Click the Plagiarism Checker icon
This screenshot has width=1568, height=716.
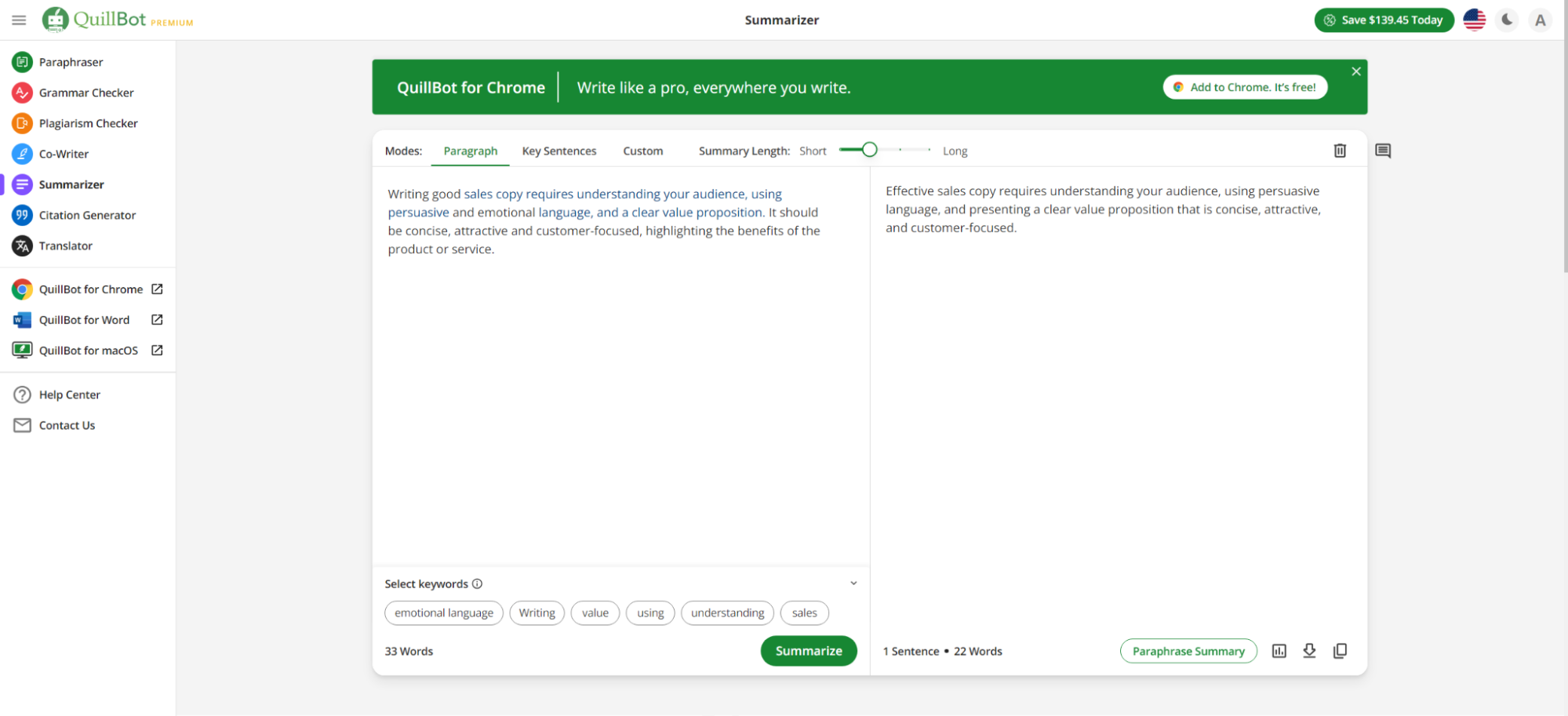click(x=22, y=123)
